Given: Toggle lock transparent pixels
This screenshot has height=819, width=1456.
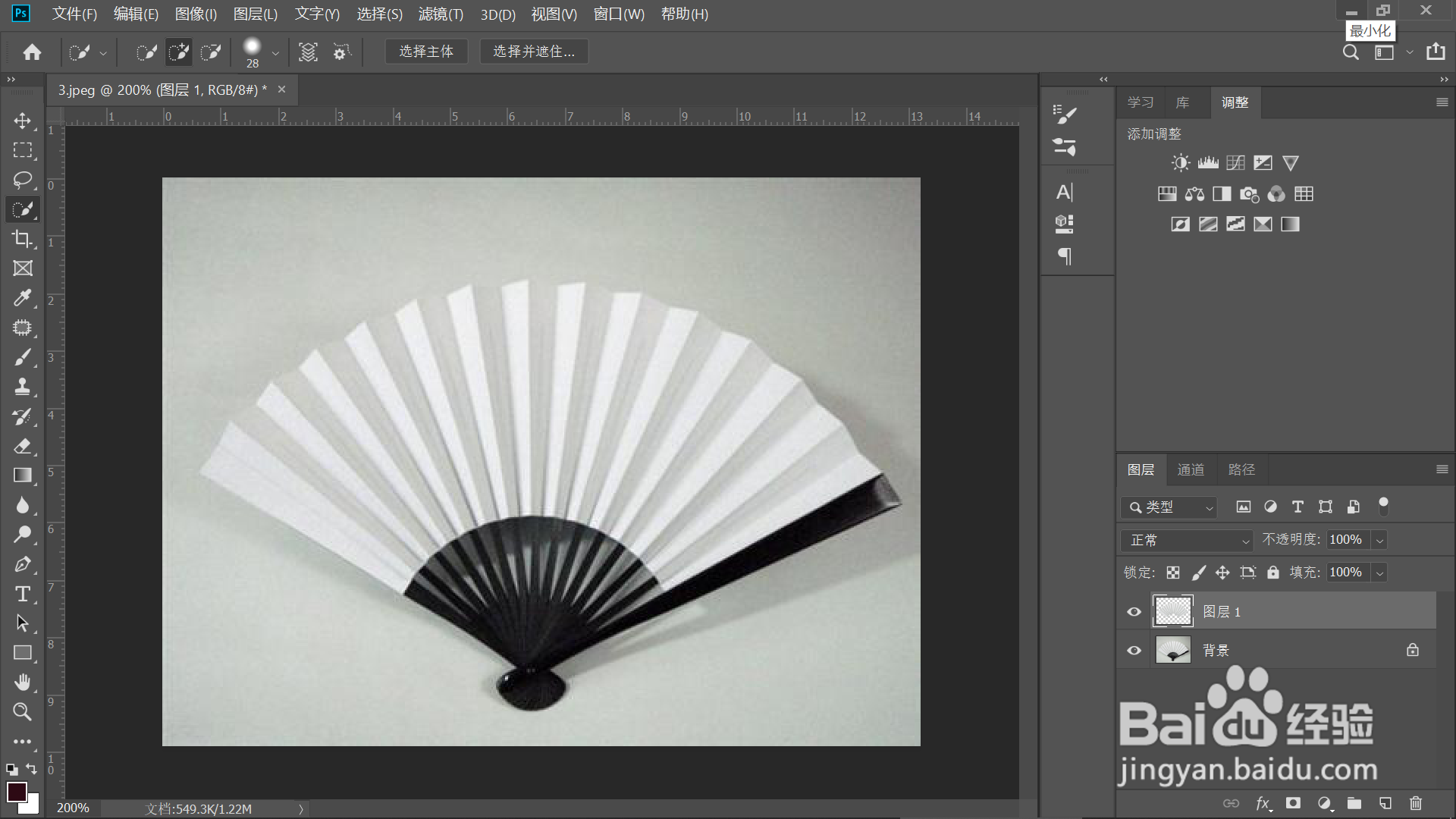Looking at the screenshot, I should pos(1173,573).
